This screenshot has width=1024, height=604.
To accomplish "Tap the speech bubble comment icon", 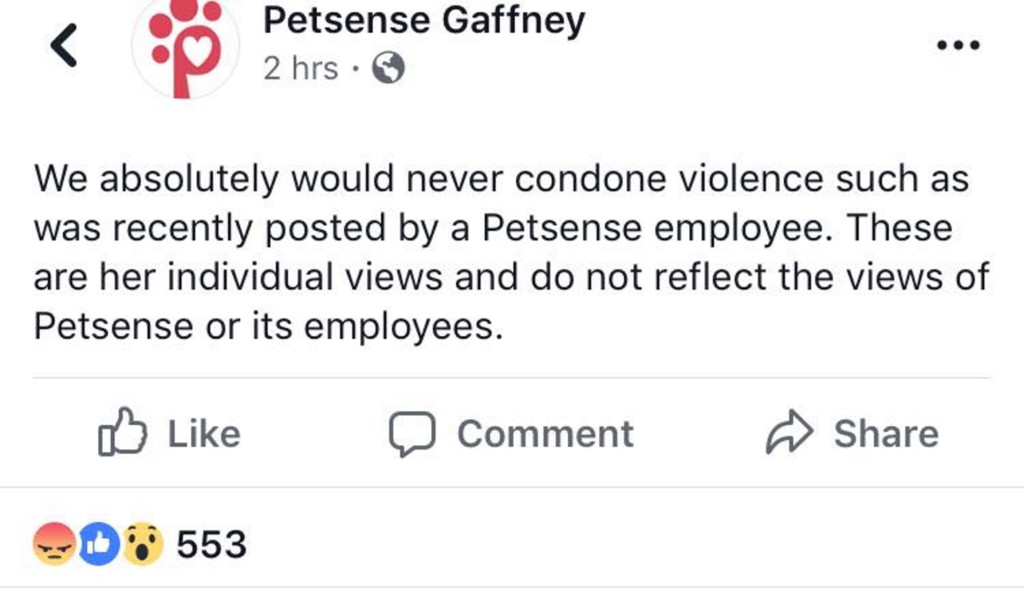I will pyautogui.click(x=412, y=433).
